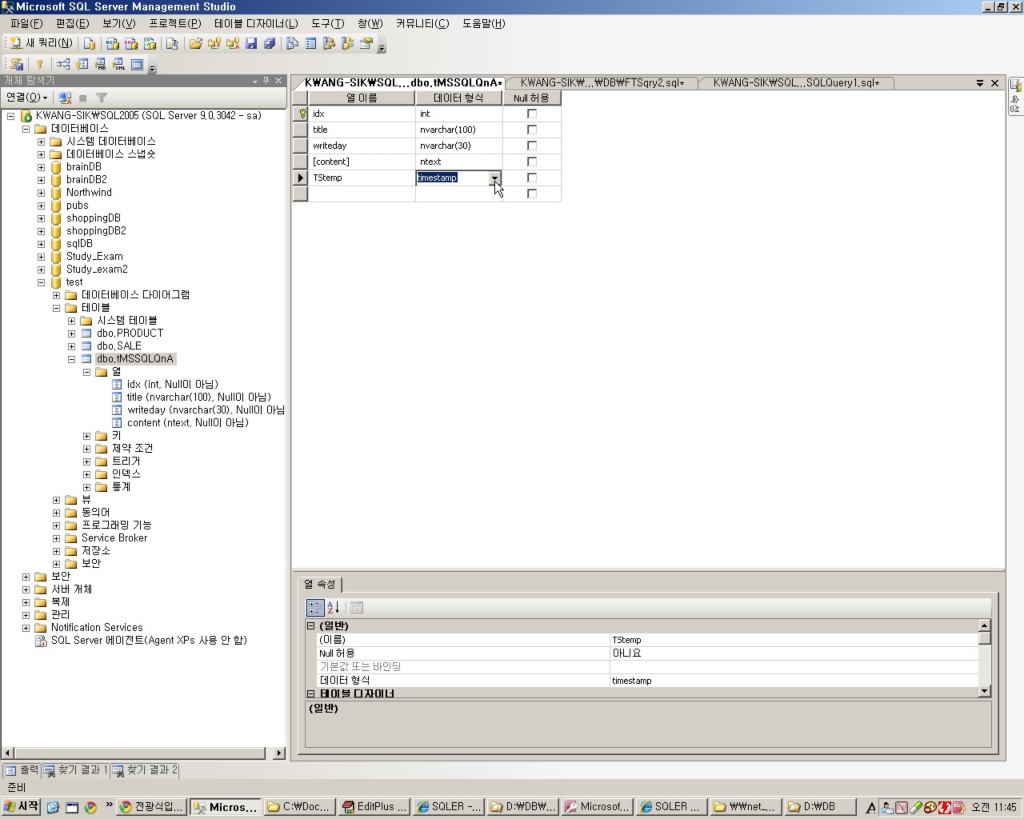Expand the 트리거 folder

tap(87, 462)
